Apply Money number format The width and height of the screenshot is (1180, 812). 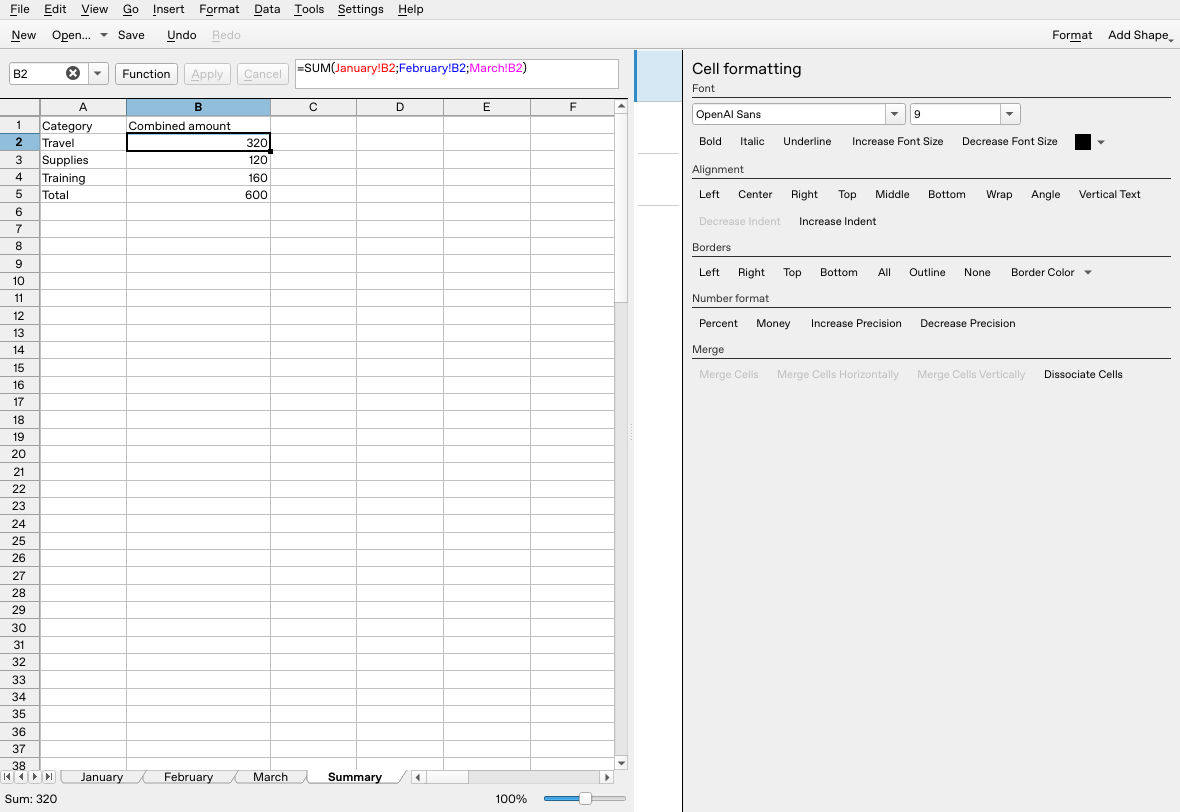point(773,324)
